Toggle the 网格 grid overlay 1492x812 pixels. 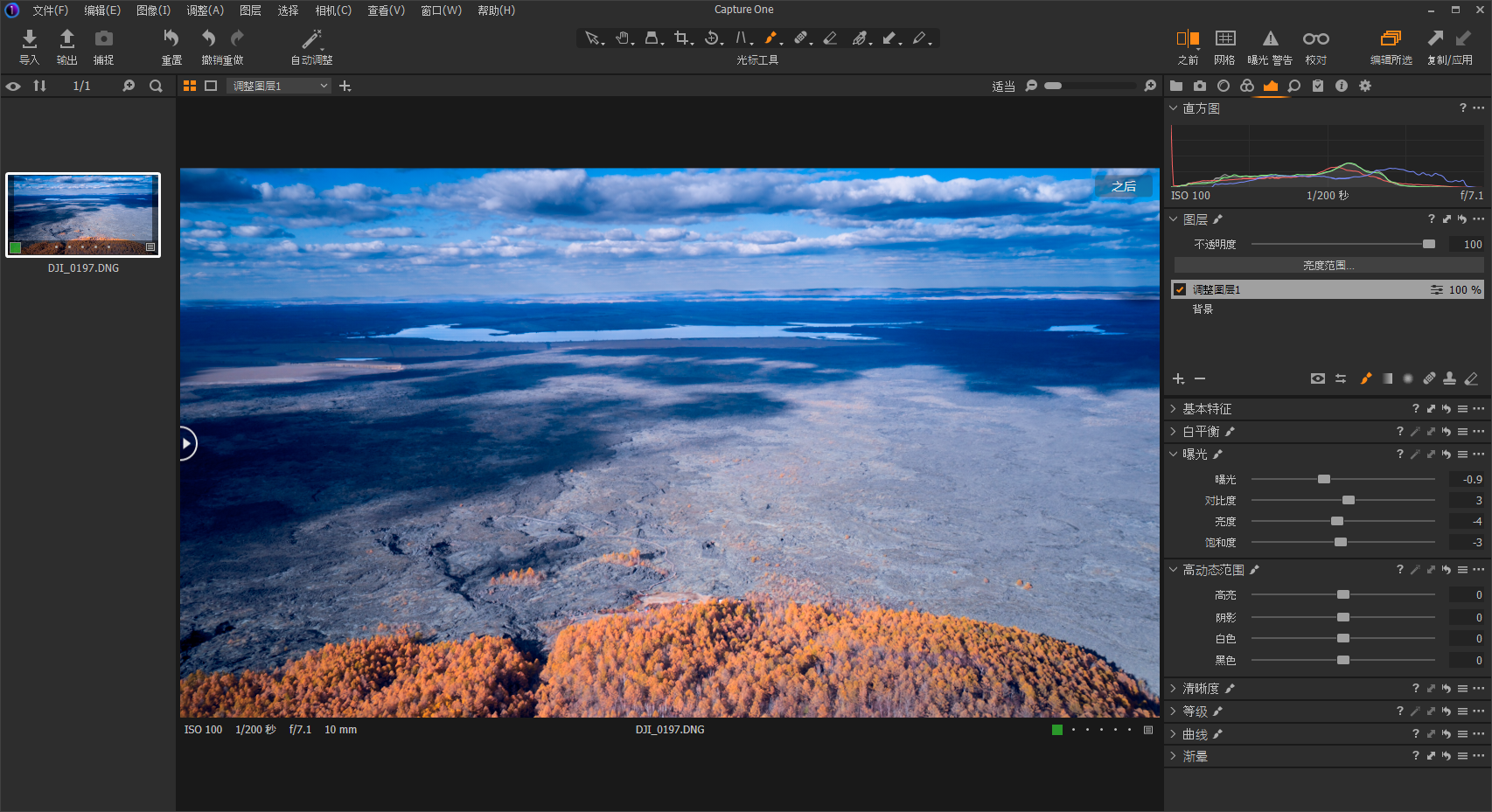pyautogui.click(x=1225, y=47)
